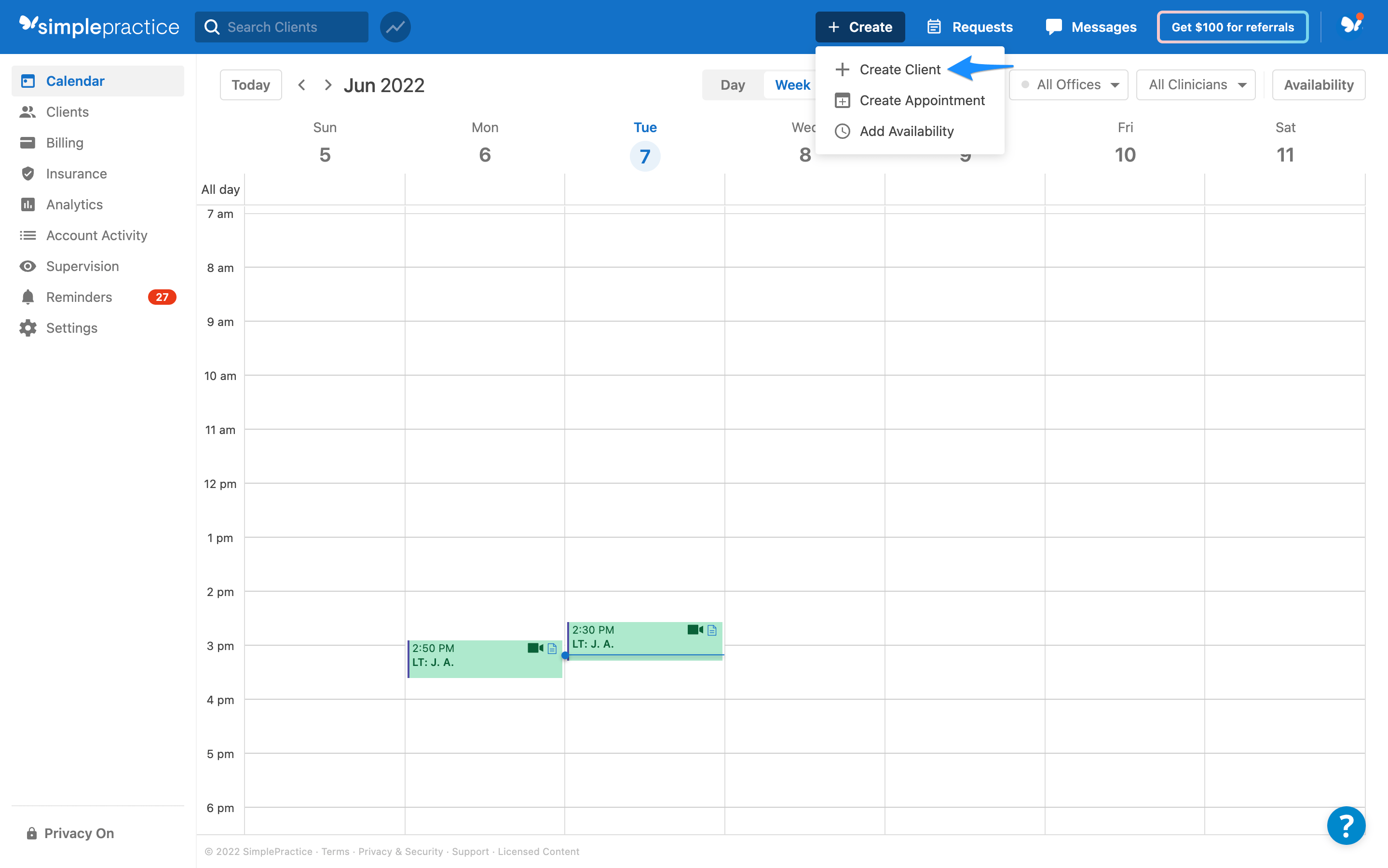Toggle Privacy On lock
The width and height of the screenshot is (1388, 868).
pos(70,833)
